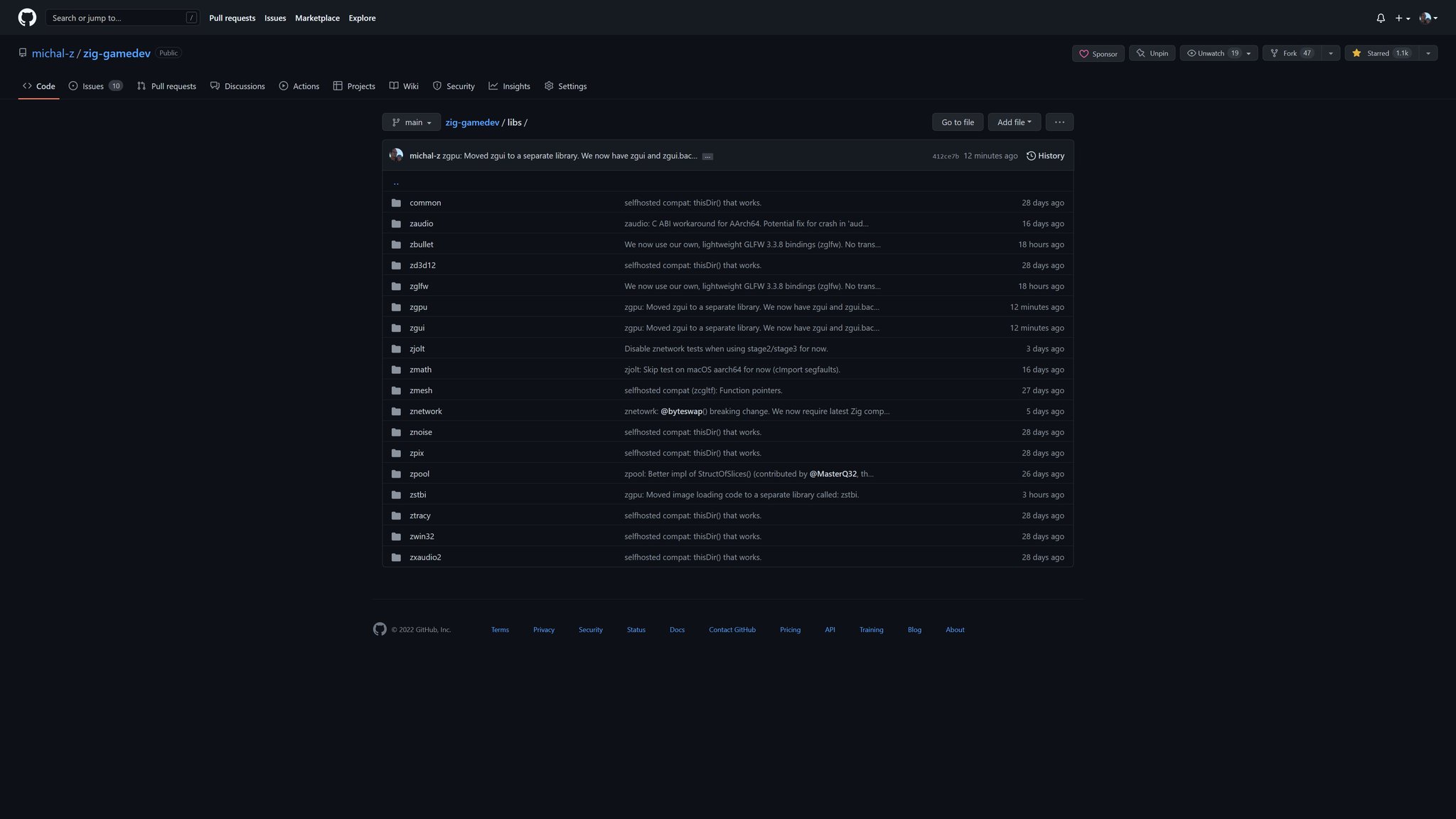Click the zgpu folder icon
This screenshot has height=819, width=1456.
[396, 307]
